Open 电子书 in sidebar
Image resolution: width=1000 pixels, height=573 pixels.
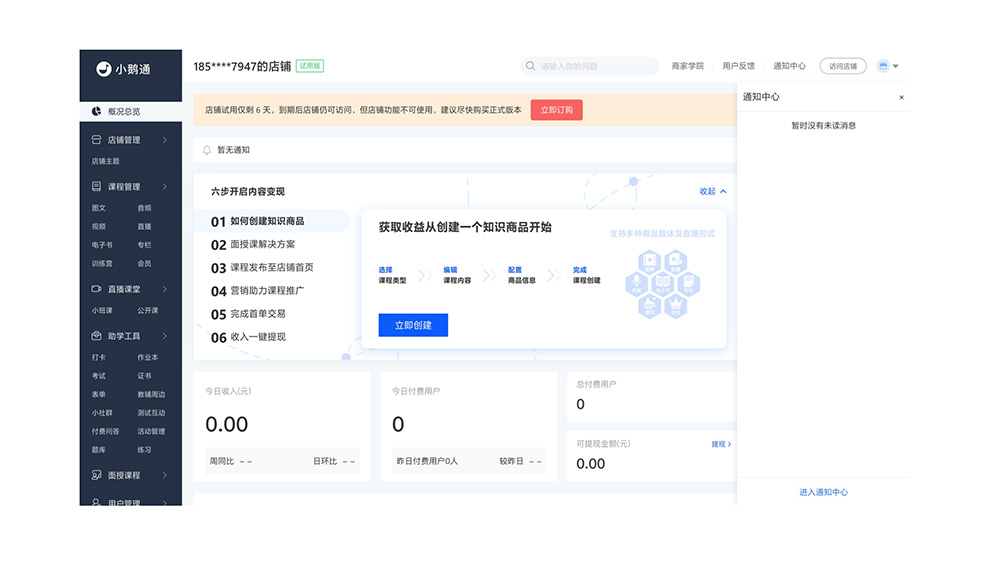(102, 245)
